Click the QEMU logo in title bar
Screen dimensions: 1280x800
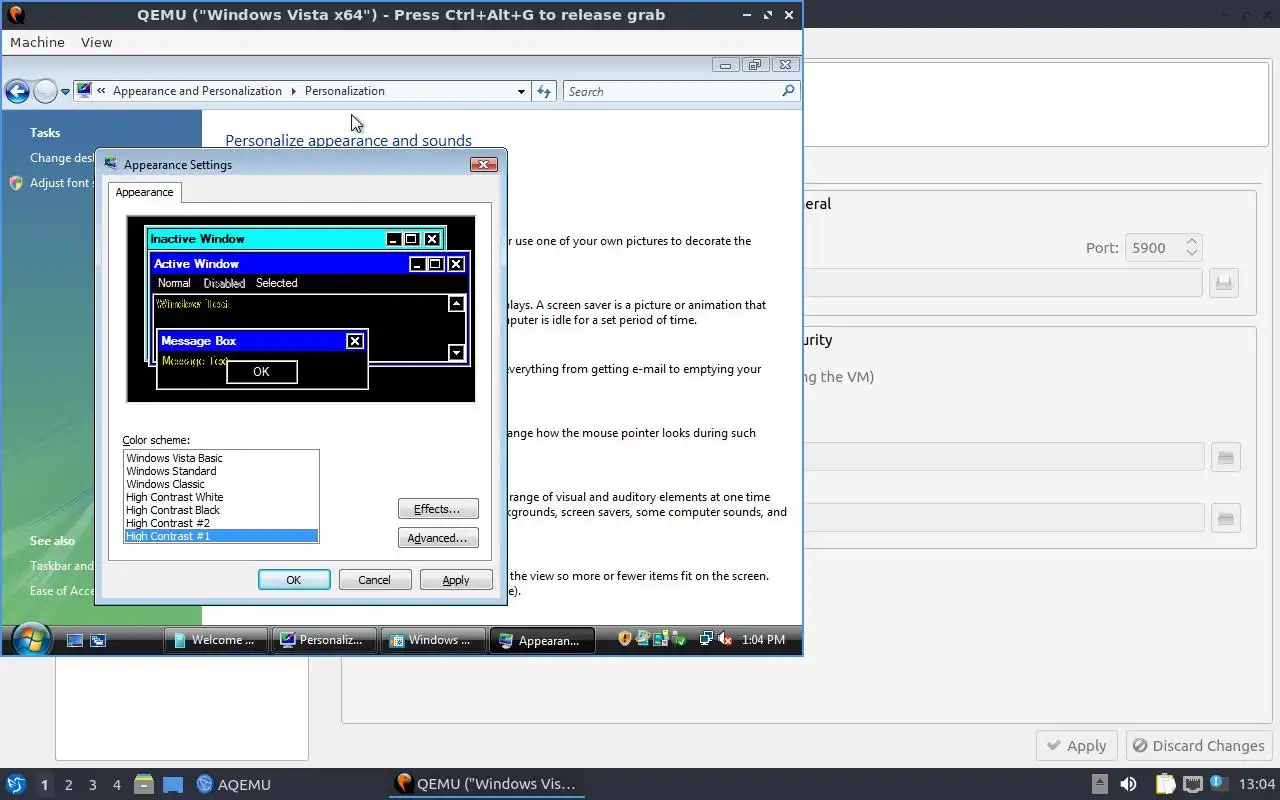[x=15, y=15]
